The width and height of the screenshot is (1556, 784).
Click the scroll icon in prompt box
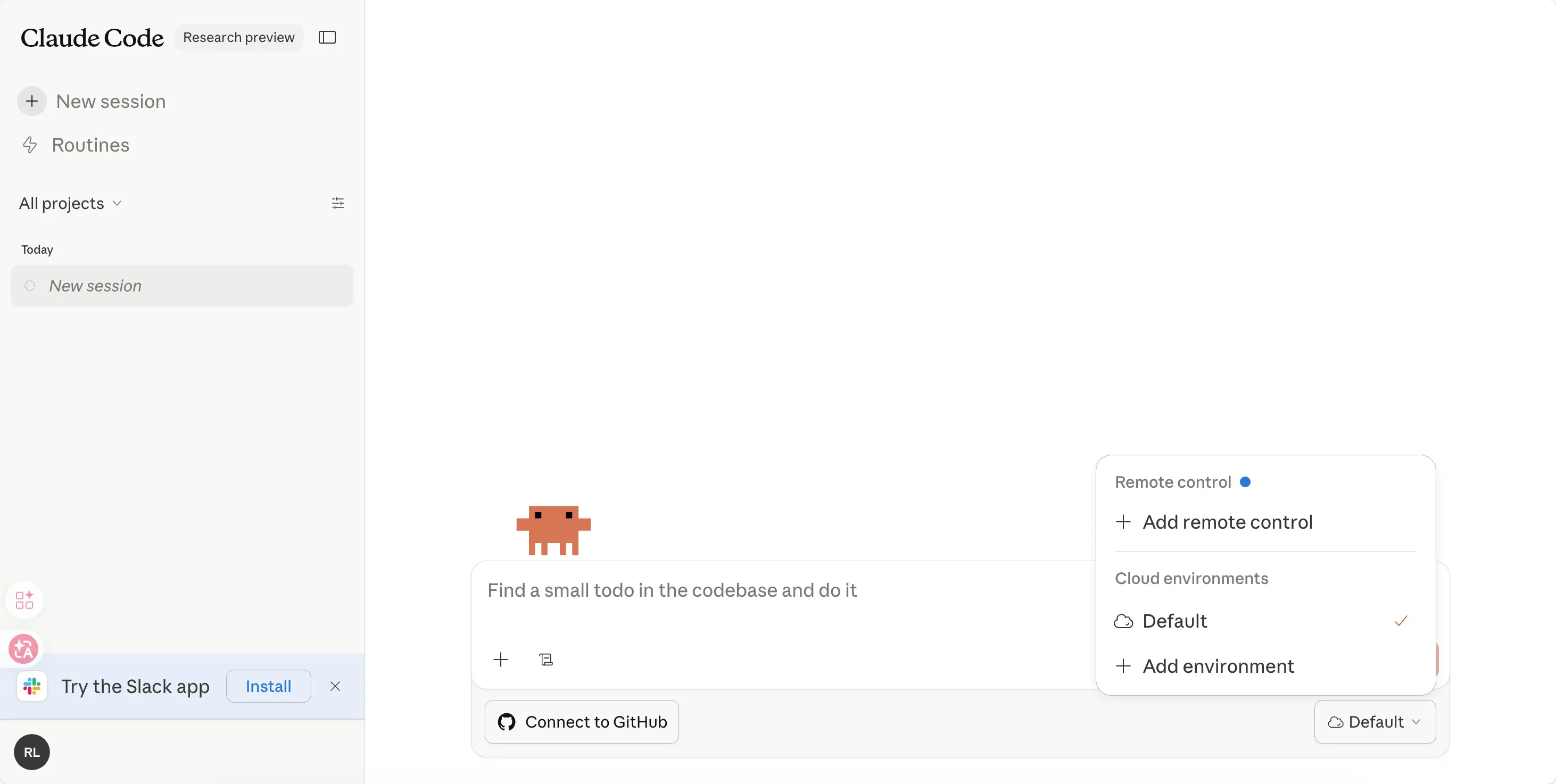point(546,659)
